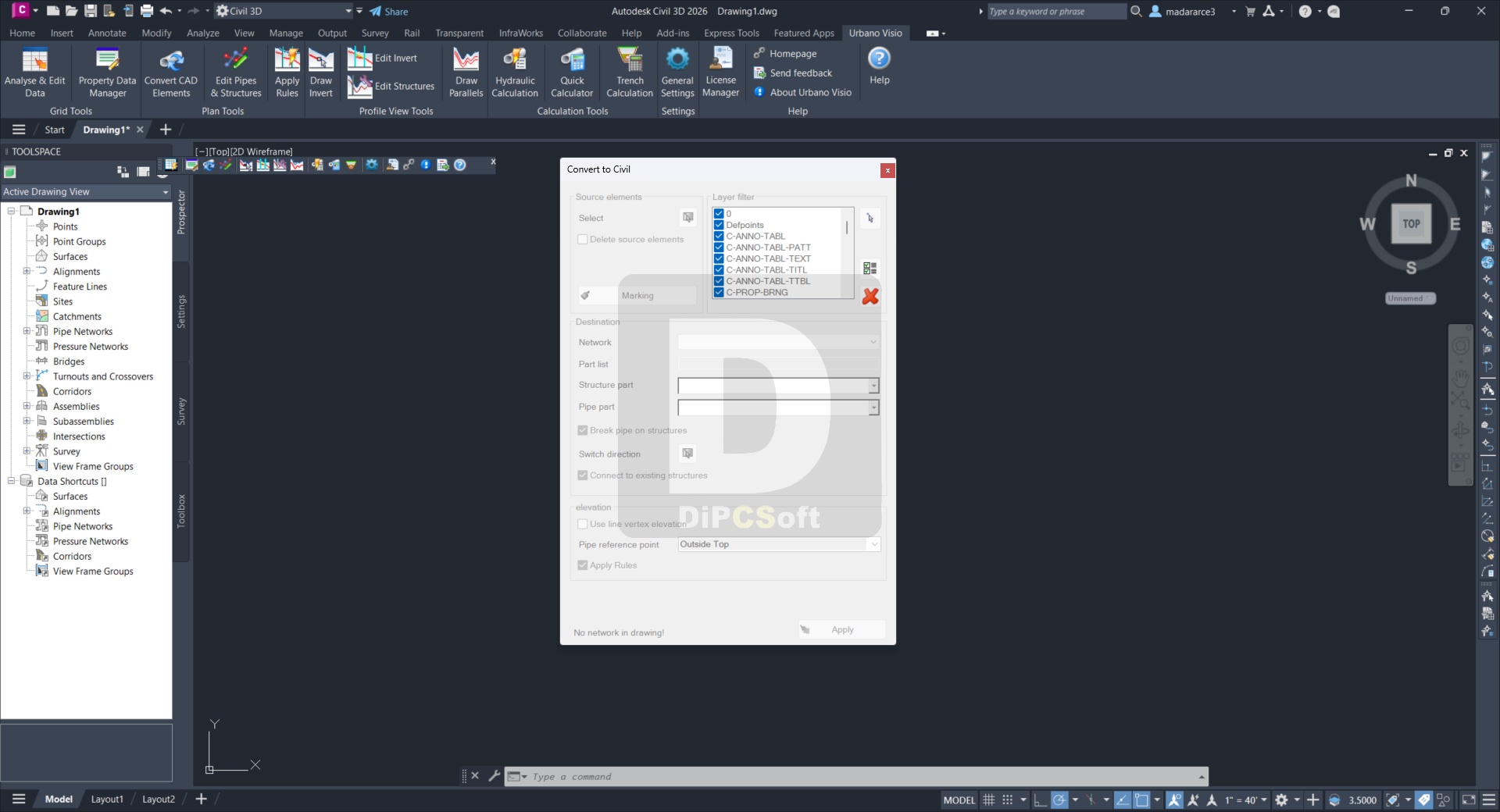Uncheck C-PROP-BRNG layer checkbox
Image resolution: width=1500 pixels, height=812 pixels.
[719, 293]
